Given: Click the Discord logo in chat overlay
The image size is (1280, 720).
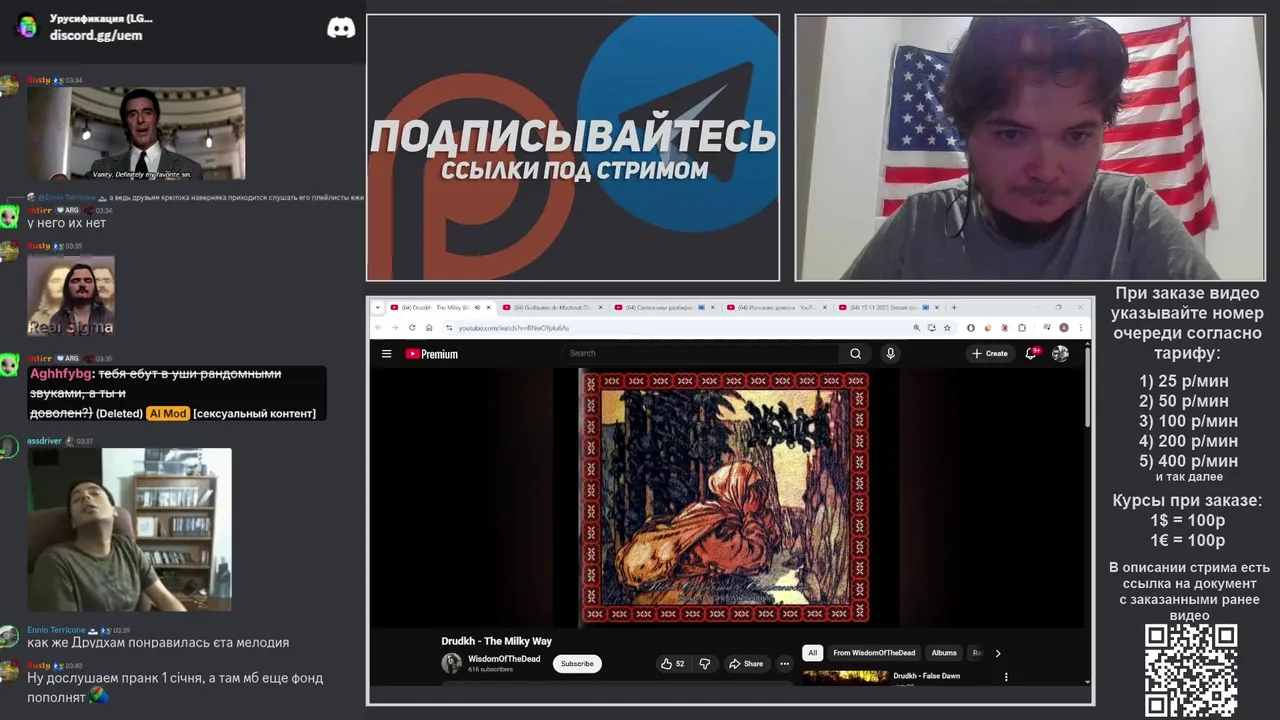Looking at the screenshot, I should pos(341,28).
